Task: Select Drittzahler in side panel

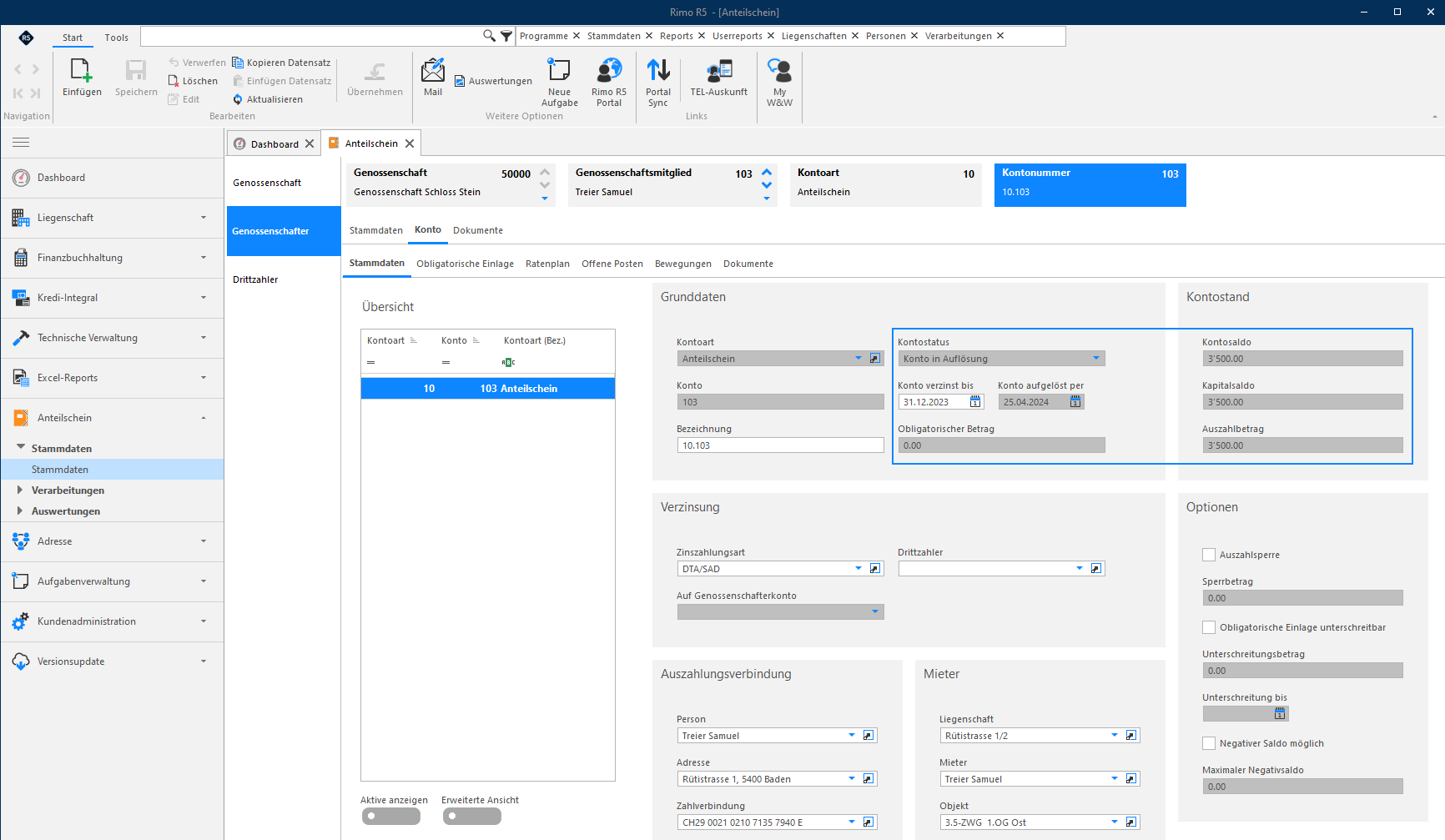Action: (255, 279)
